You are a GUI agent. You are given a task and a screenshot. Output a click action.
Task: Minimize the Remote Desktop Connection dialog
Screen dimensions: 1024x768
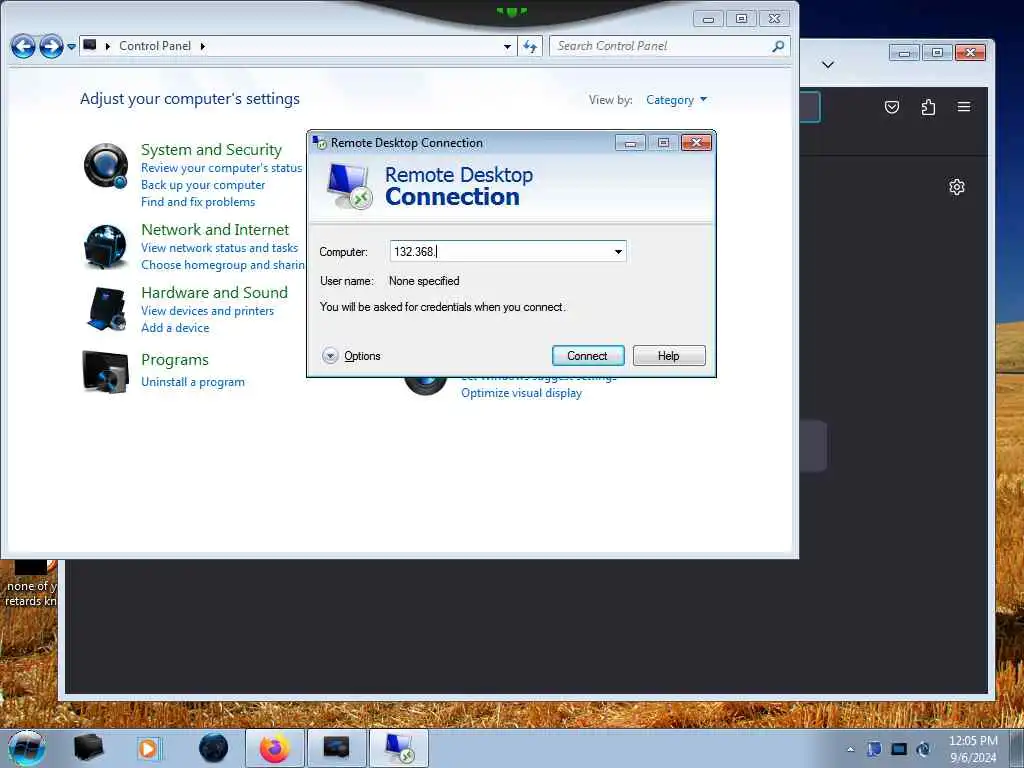(x=631, y=143)
